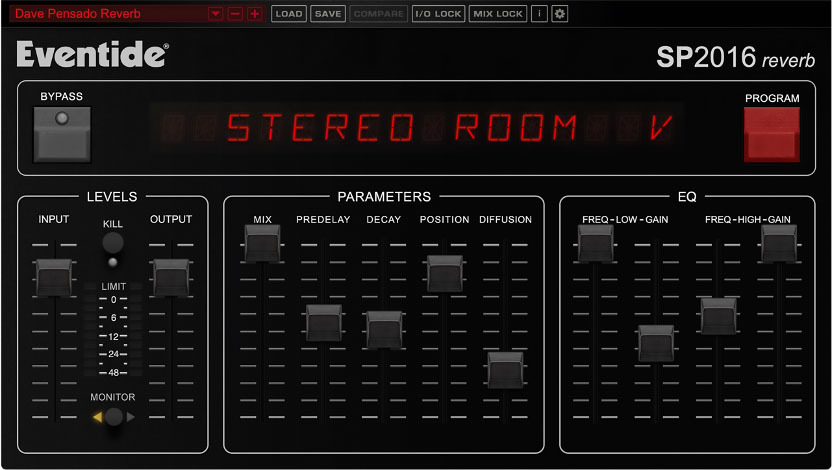Viewport: 832px width, 470px height.
Task: Click the MONITOR right arrow
Action: [130, 417]
